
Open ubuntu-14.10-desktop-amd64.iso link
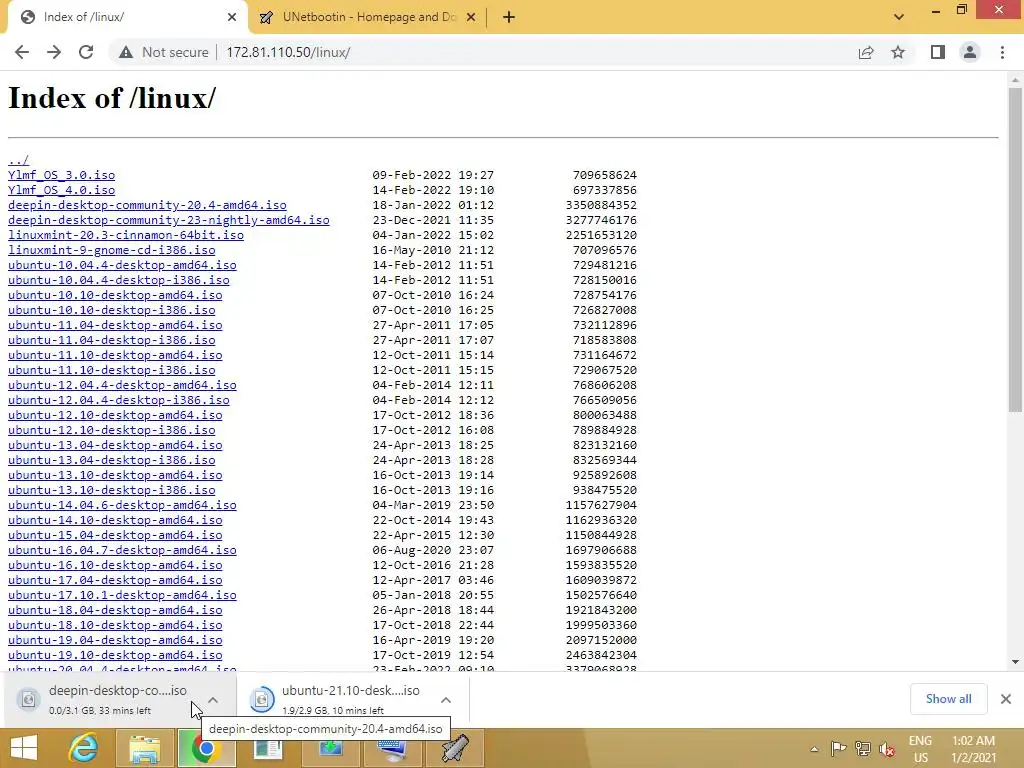115,520
